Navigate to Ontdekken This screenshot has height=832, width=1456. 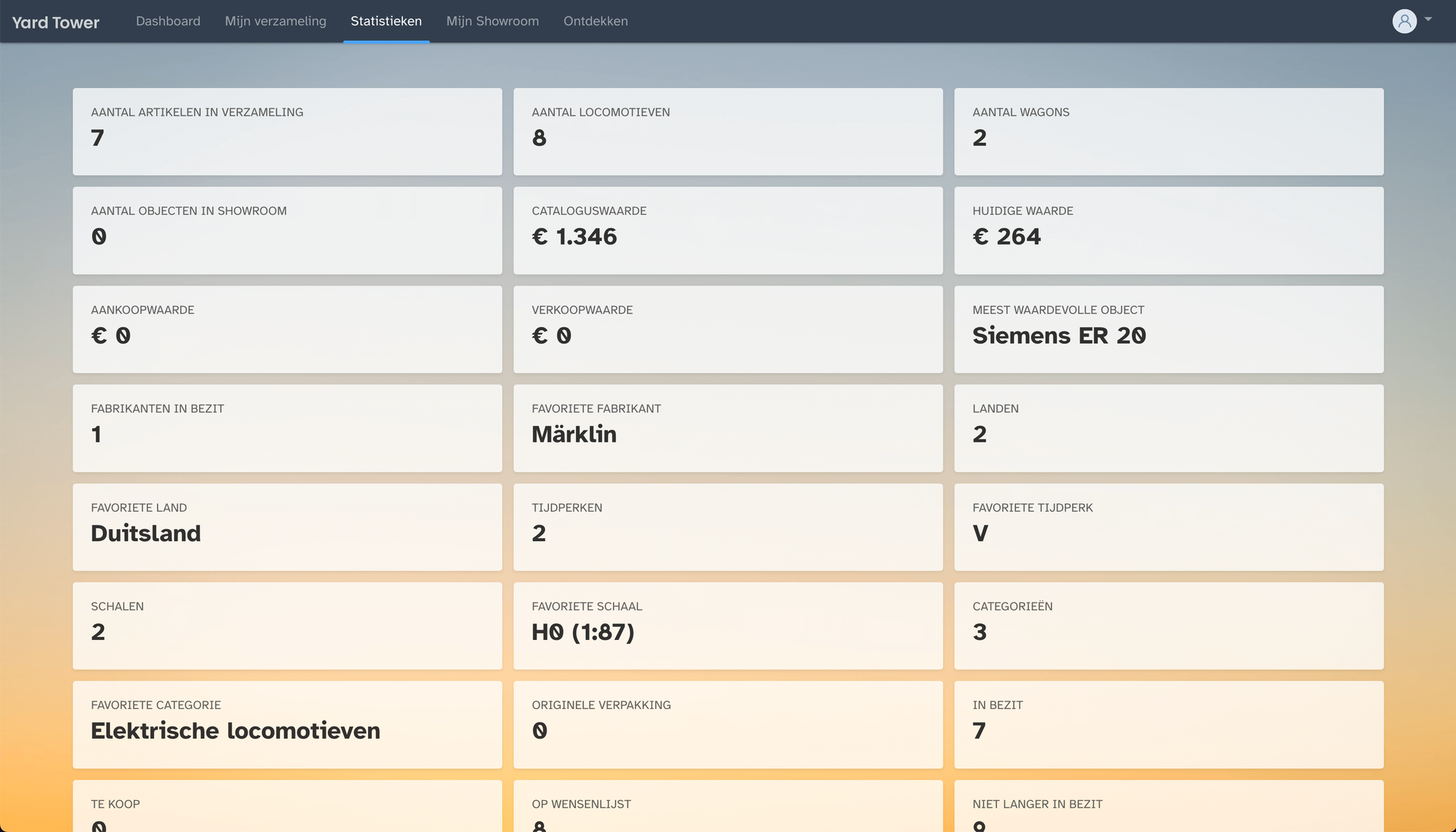point(595,21)
